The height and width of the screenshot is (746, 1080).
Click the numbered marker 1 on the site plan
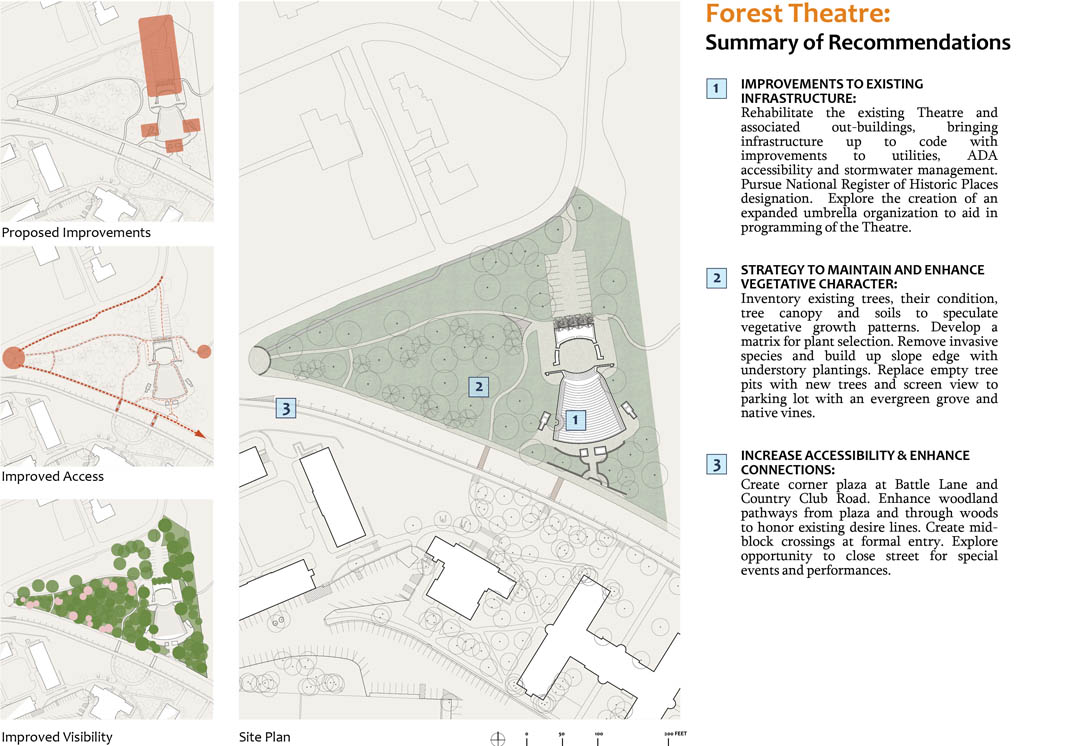click(x=575, y=419)
